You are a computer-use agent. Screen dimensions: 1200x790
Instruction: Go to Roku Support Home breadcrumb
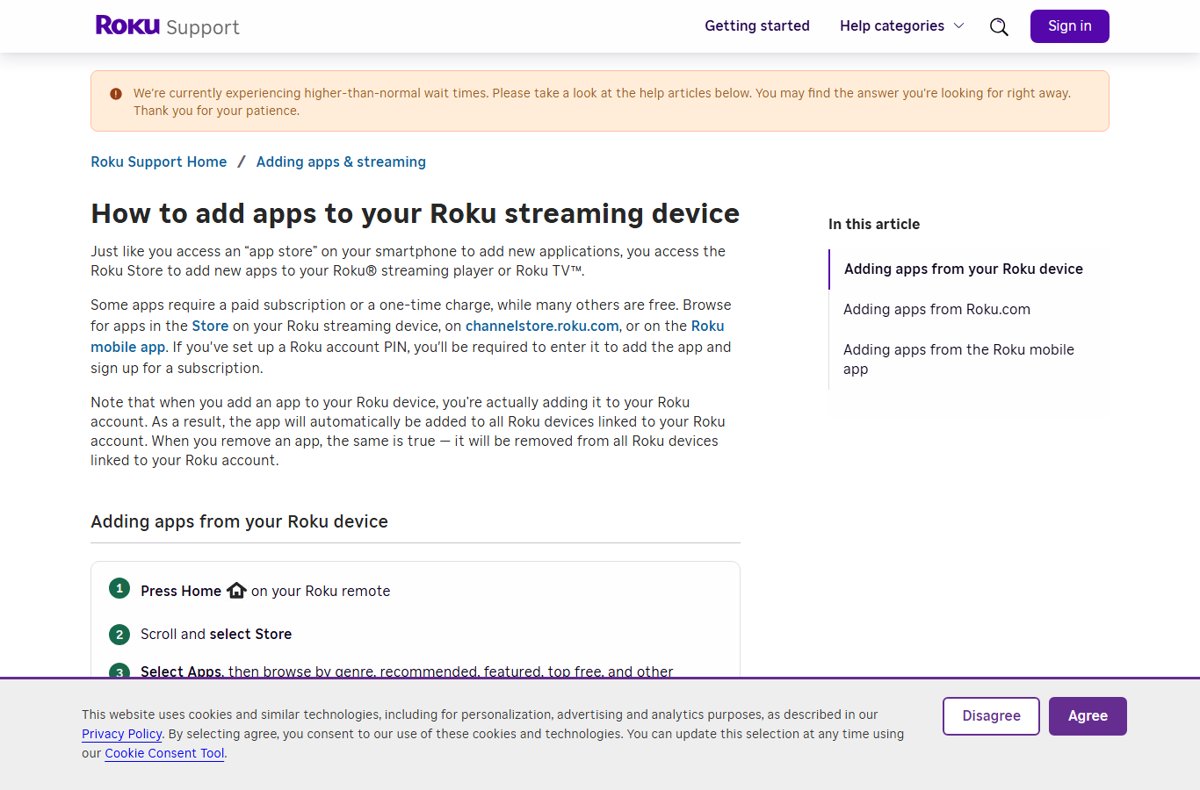click(x=159, y=162)
